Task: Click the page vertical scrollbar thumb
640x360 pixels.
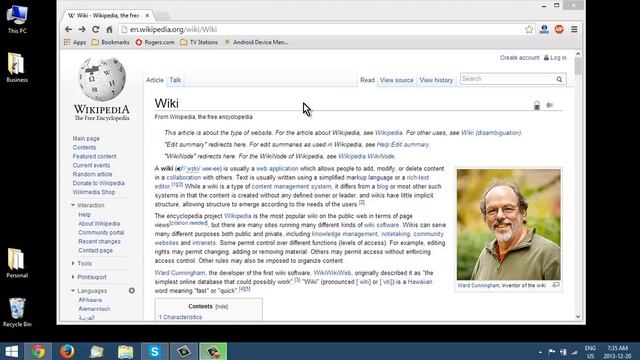Action: click(578, 67)
